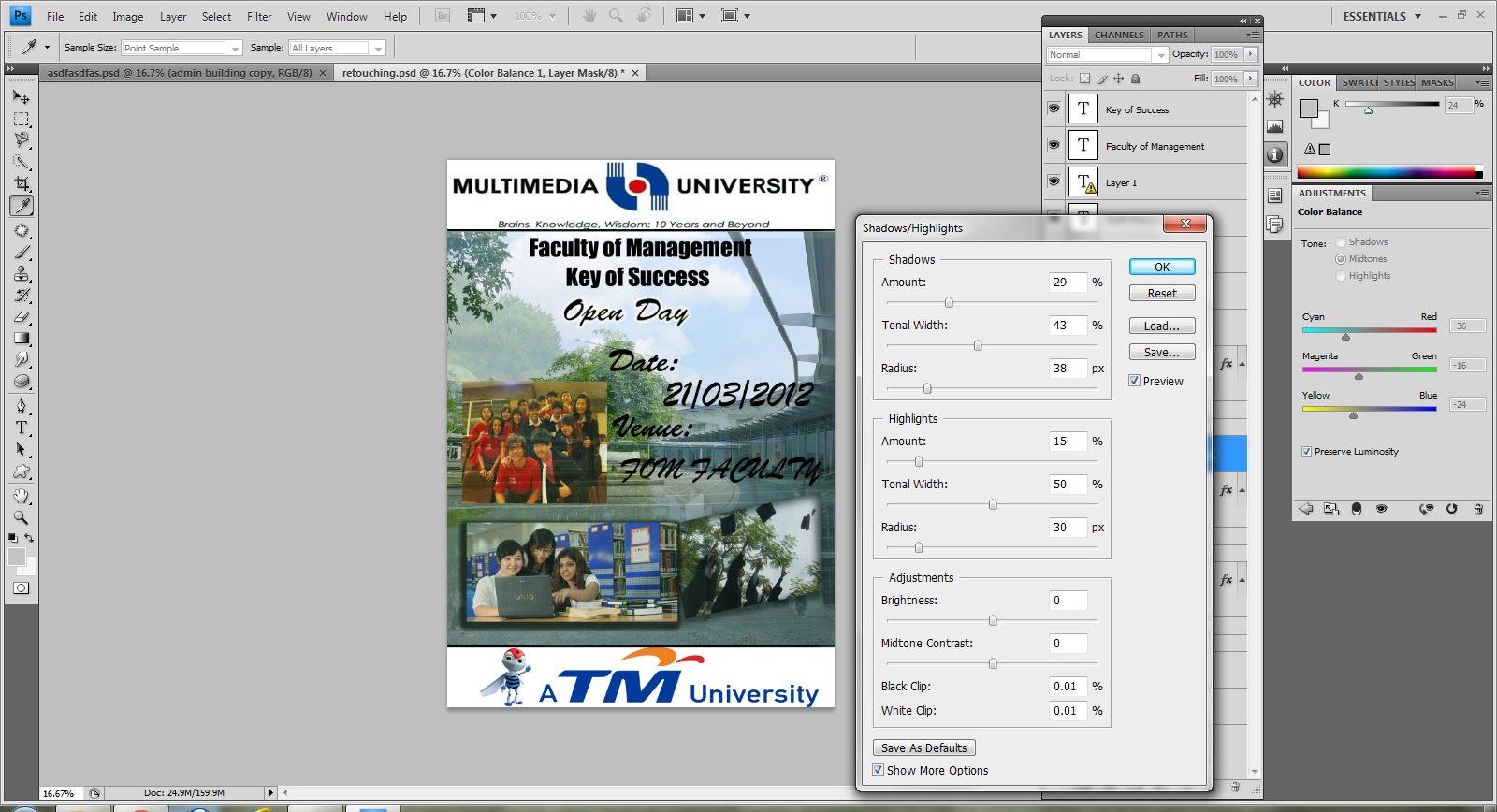Switch to the CHANNELS tab
The image size is (1497, 812).
point(1119,35)
